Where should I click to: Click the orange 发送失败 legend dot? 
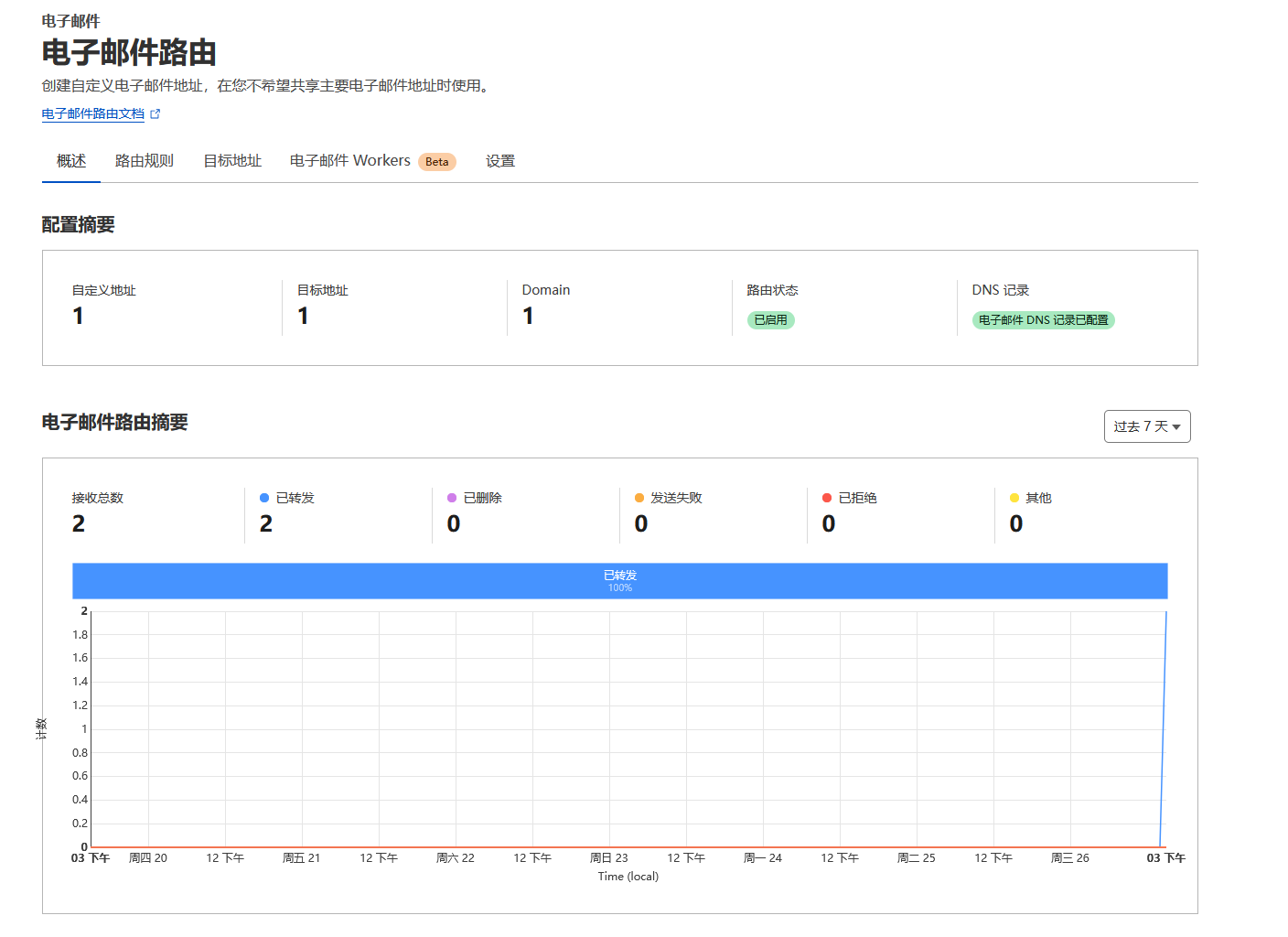pos(639,498)
